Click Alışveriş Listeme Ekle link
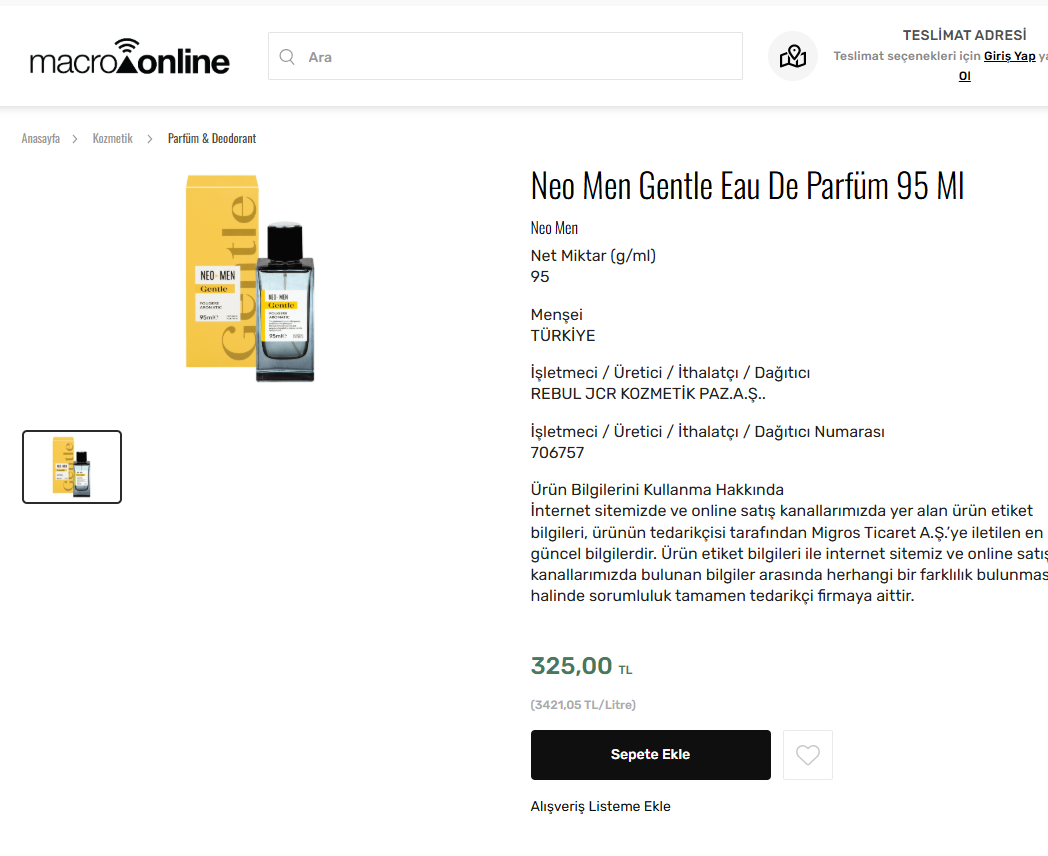1048x856 pixels. tap(600, 807)
